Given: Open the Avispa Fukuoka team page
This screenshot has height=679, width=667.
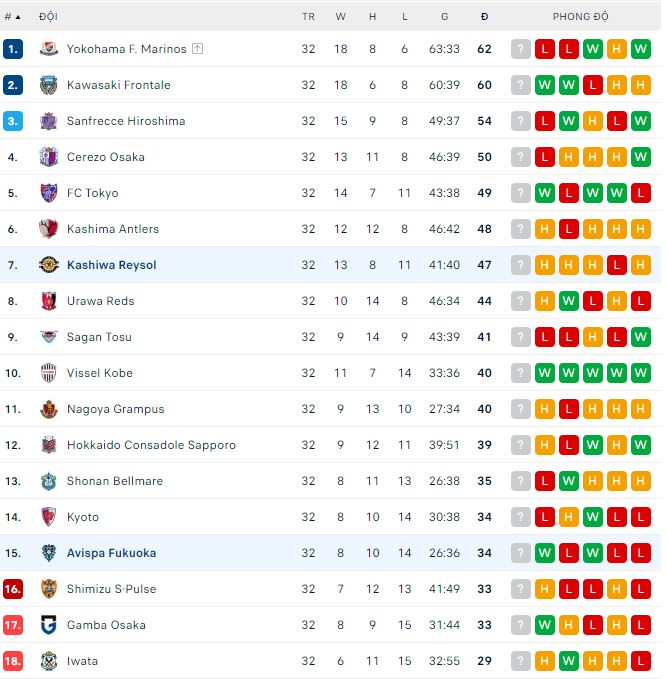Looking at the screenshot, I should 111,553.
